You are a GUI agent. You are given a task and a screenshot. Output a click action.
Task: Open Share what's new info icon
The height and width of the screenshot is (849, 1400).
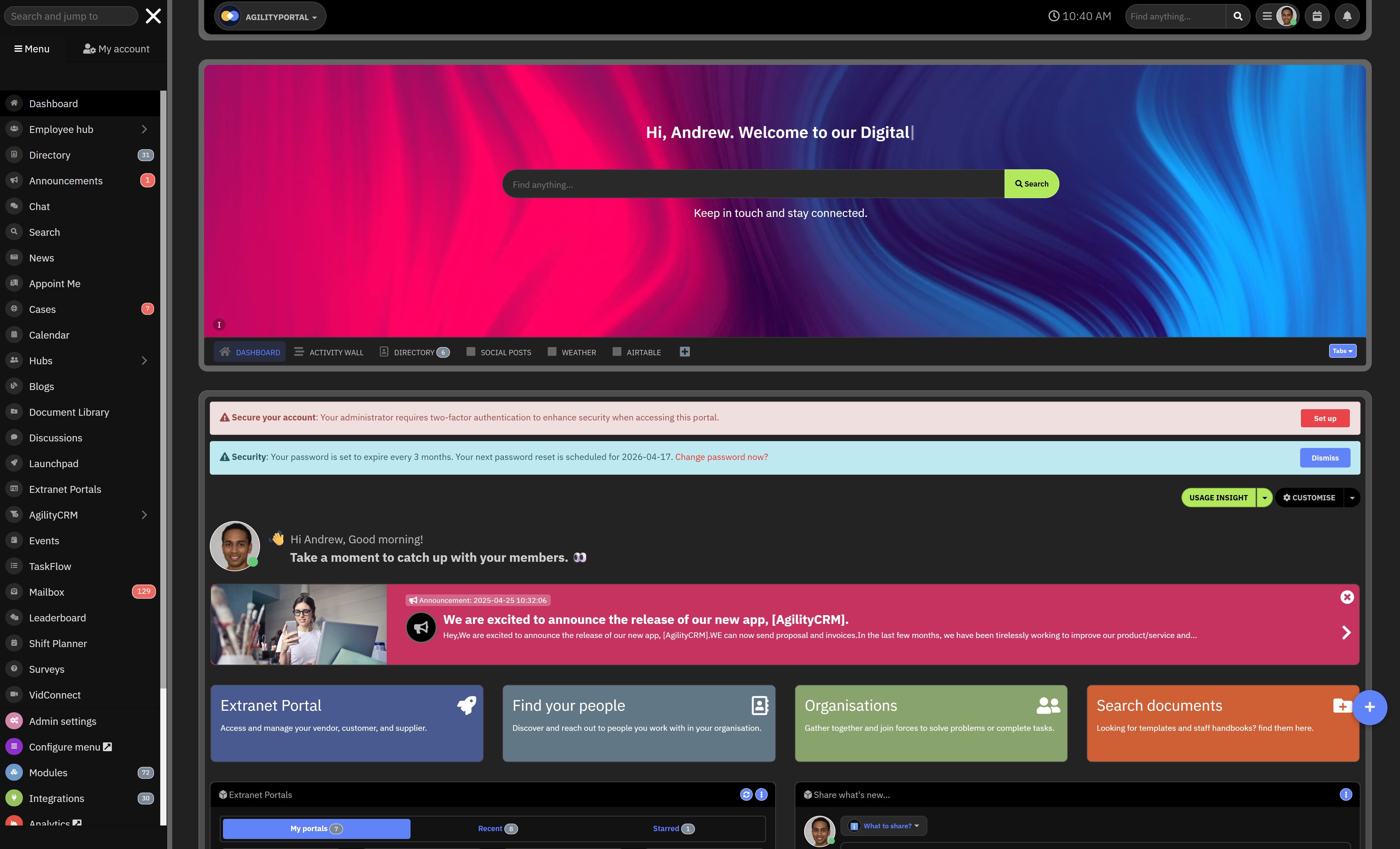1345,794
